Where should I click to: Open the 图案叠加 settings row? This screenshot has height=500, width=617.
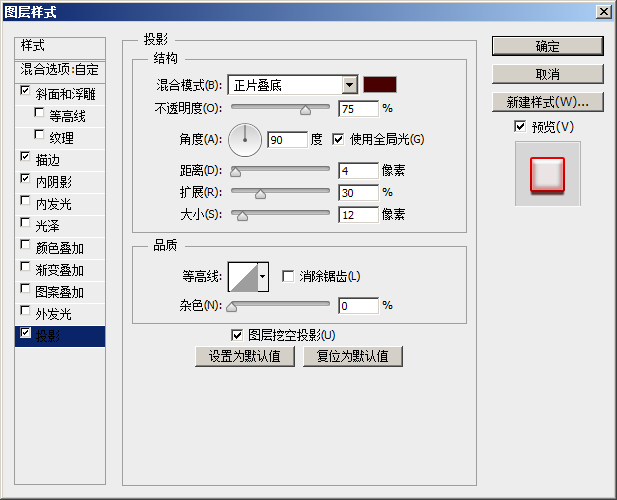coord(60,292)
